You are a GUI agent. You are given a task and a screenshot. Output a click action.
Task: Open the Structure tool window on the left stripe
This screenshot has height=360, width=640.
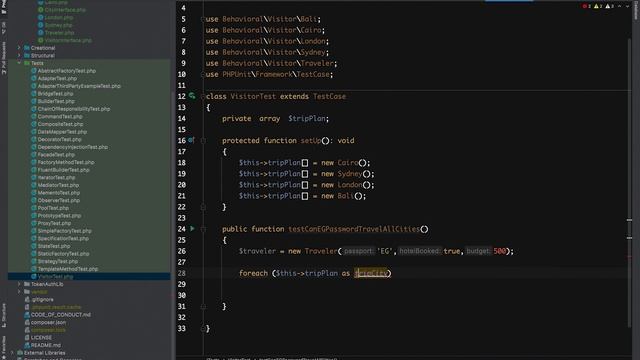(x=4, y=316)
